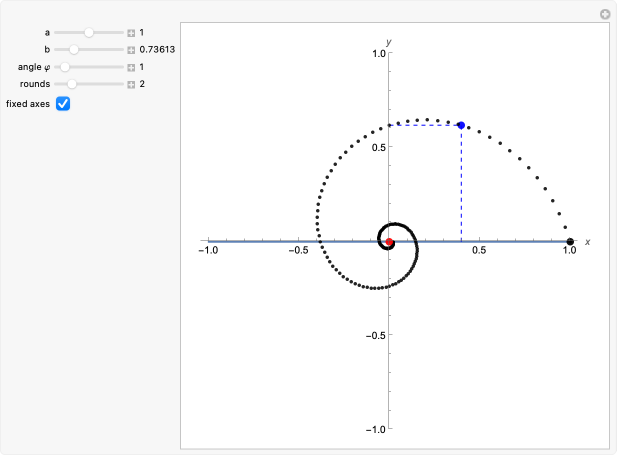The width and height of the screenshot is (617, 456).
Task: Click the plus icon beside rounds slider
Action: (131, 84)
